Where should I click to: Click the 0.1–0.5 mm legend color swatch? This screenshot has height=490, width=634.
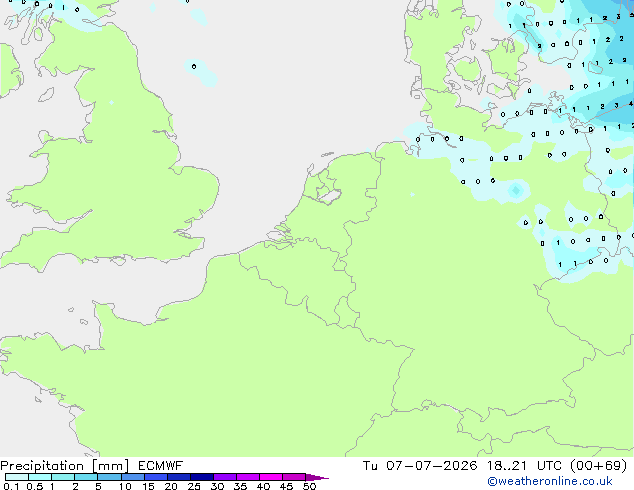coord(17,477)
